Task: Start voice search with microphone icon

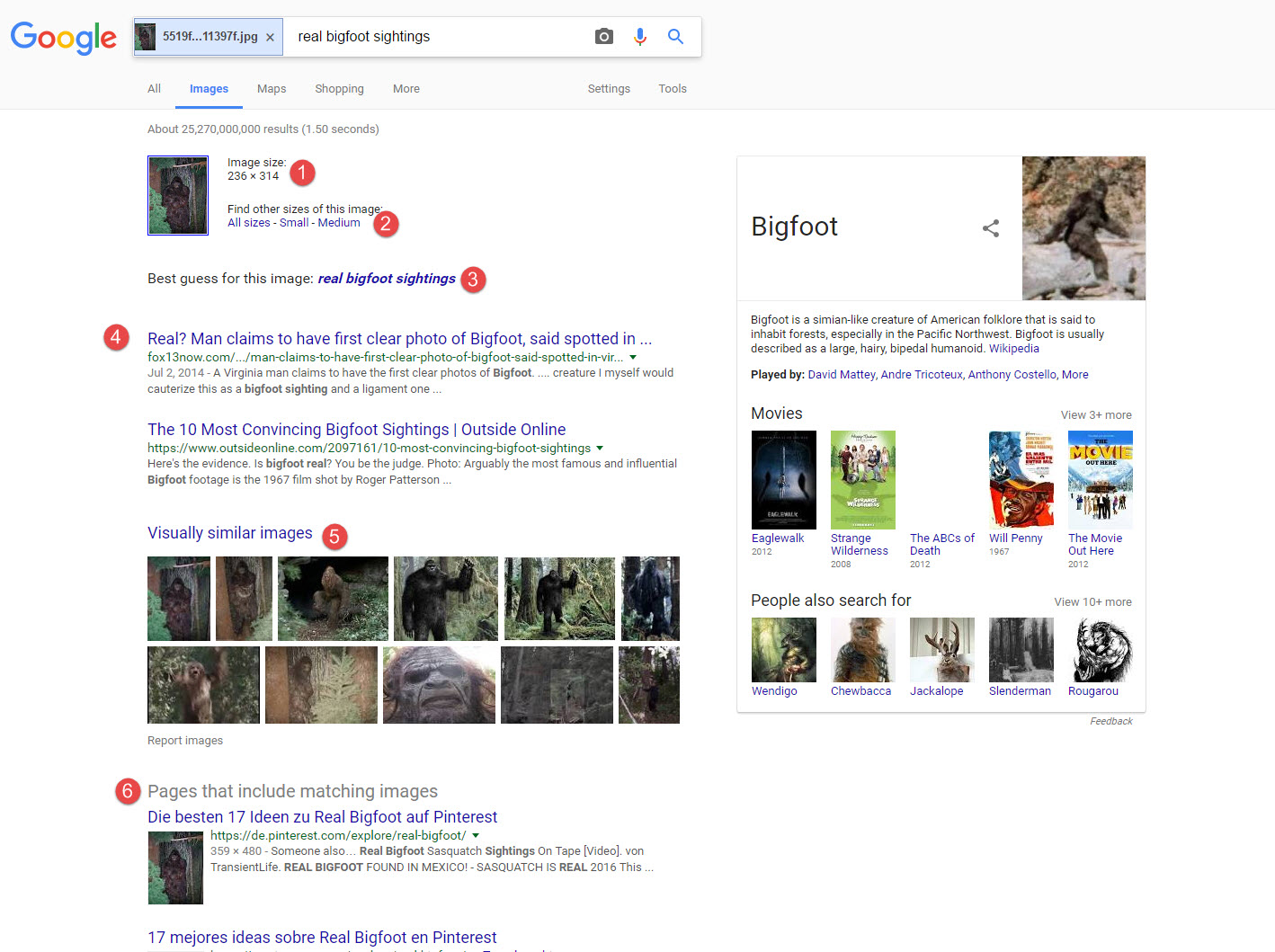Action: click(x=640, y=36)
